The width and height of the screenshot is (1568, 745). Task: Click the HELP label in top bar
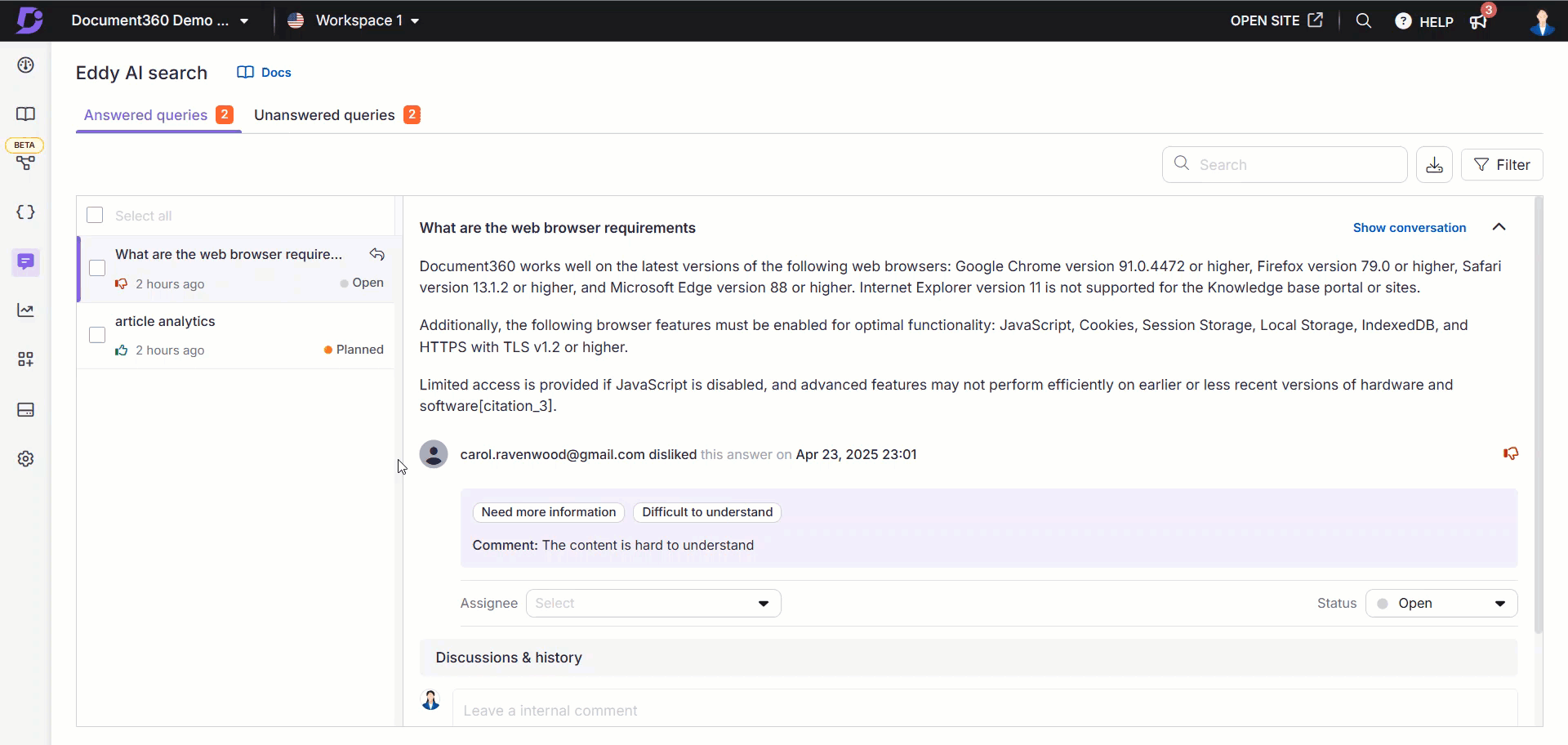click(1437, 22)
